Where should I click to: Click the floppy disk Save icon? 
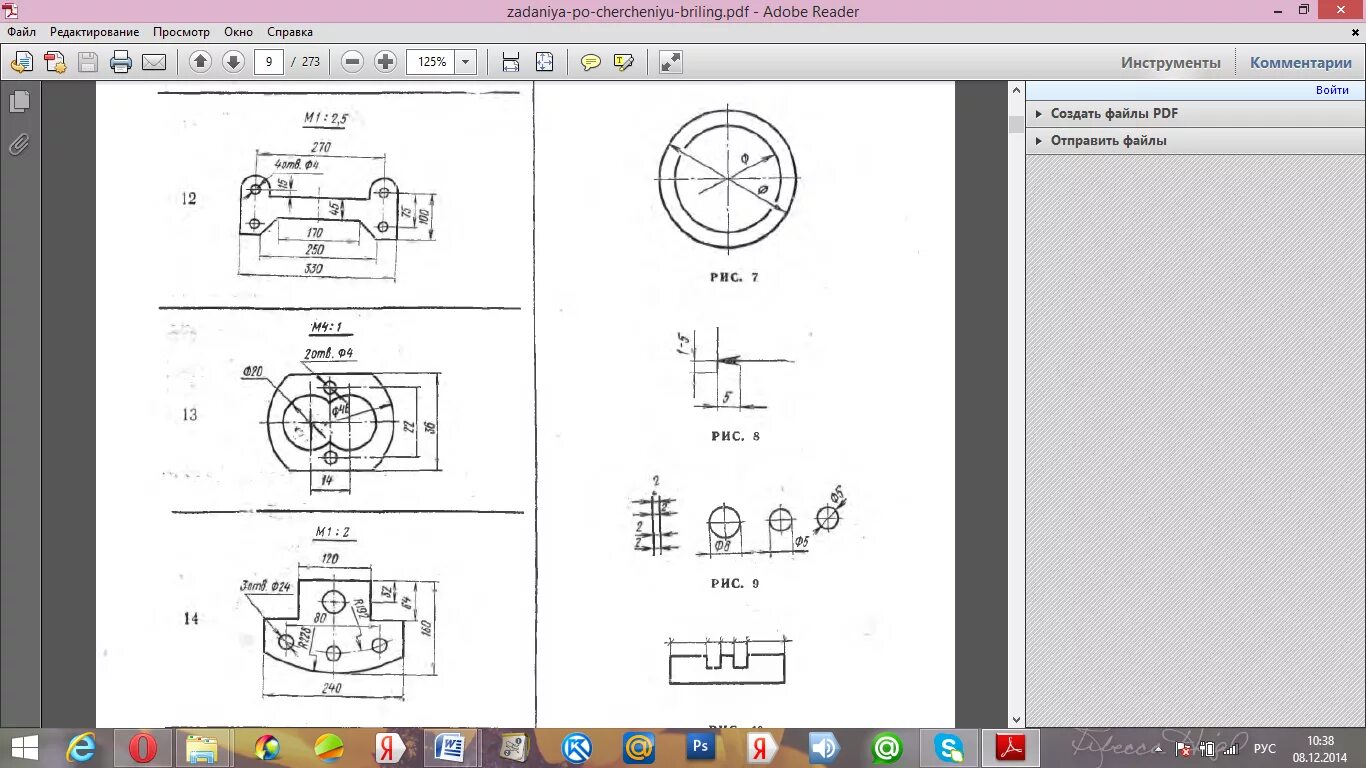click(88, 62)
